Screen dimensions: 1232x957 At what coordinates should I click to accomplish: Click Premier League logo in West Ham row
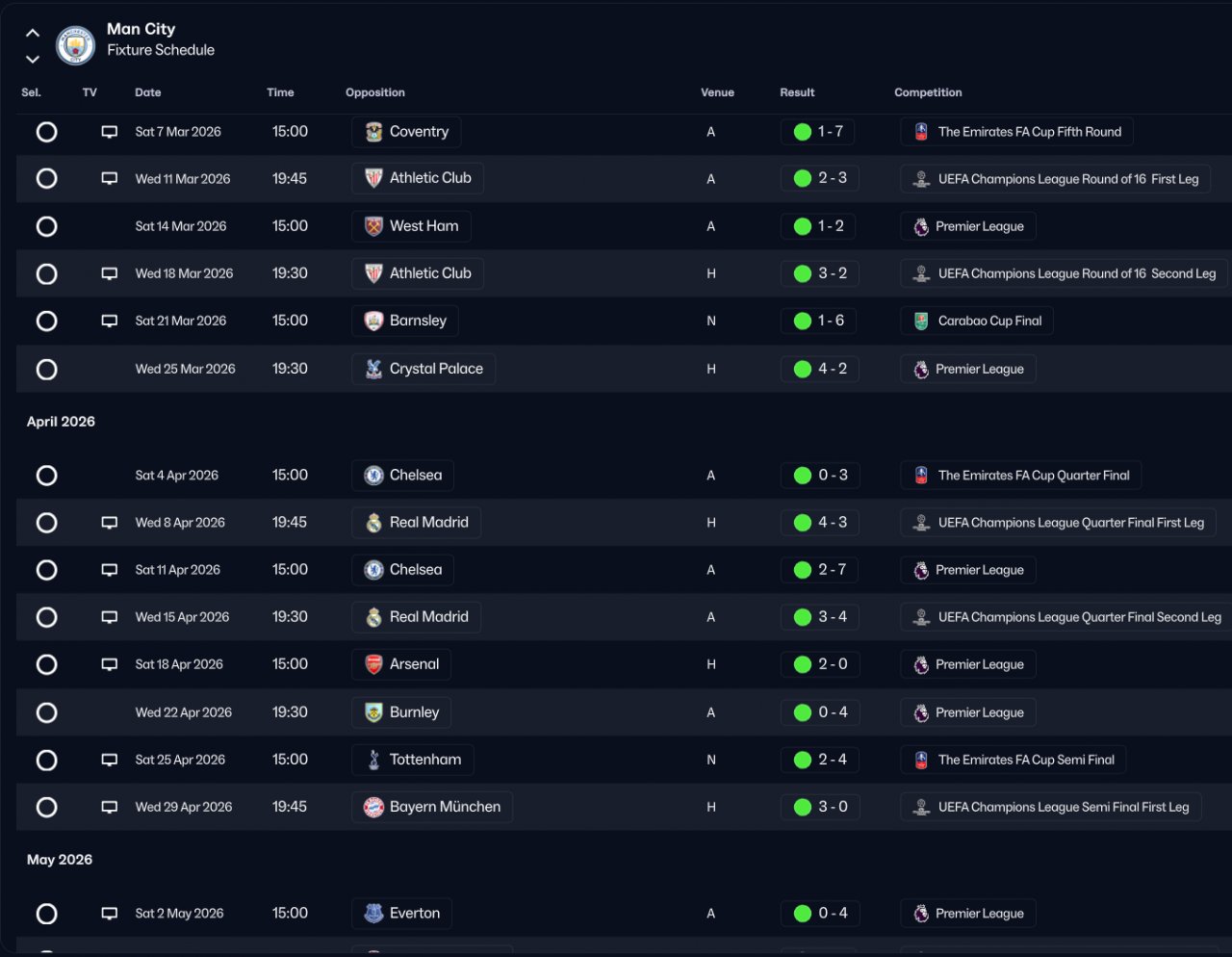[x=921, y=226]
